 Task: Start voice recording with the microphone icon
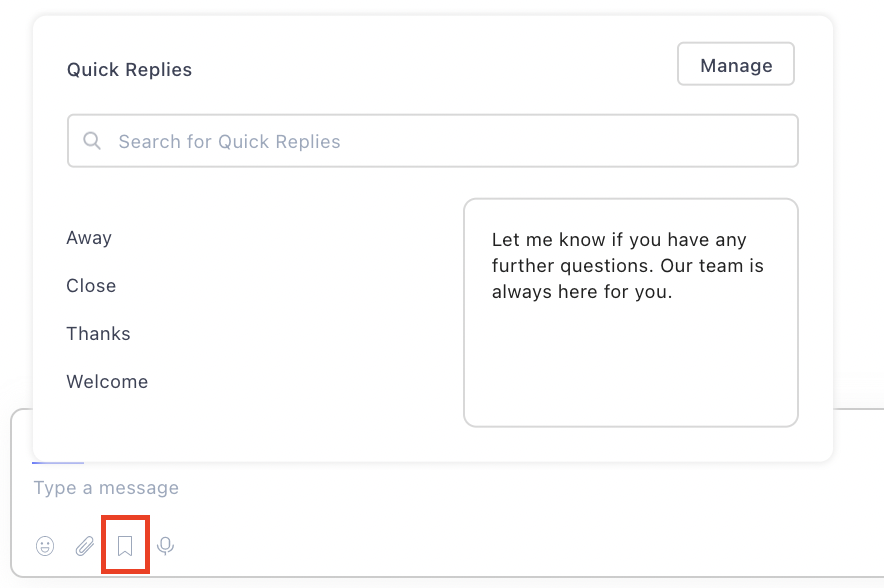coord(166,546)
